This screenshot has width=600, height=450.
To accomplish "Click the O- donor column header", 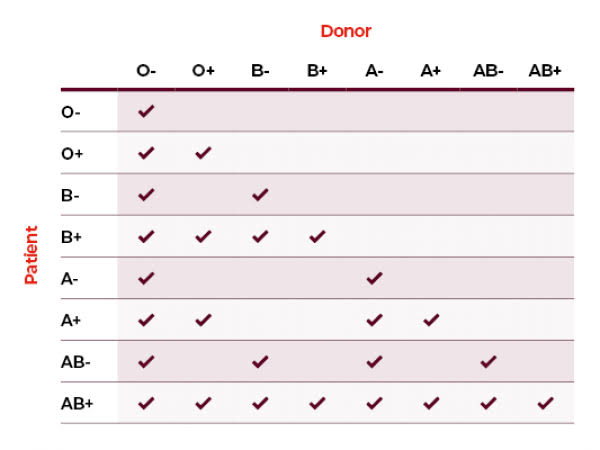I will click(146, 71).
